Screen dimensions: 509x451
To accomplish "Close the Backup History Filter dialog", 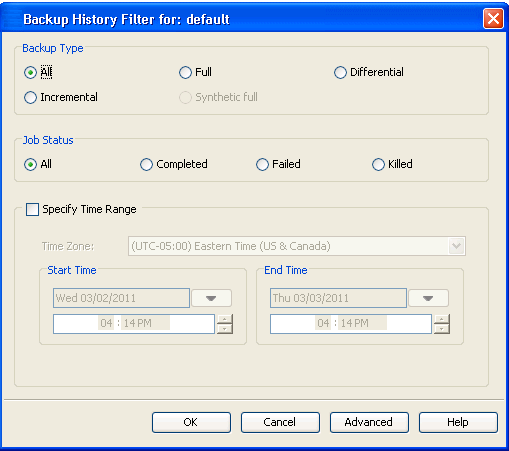I will pos(493,19).
